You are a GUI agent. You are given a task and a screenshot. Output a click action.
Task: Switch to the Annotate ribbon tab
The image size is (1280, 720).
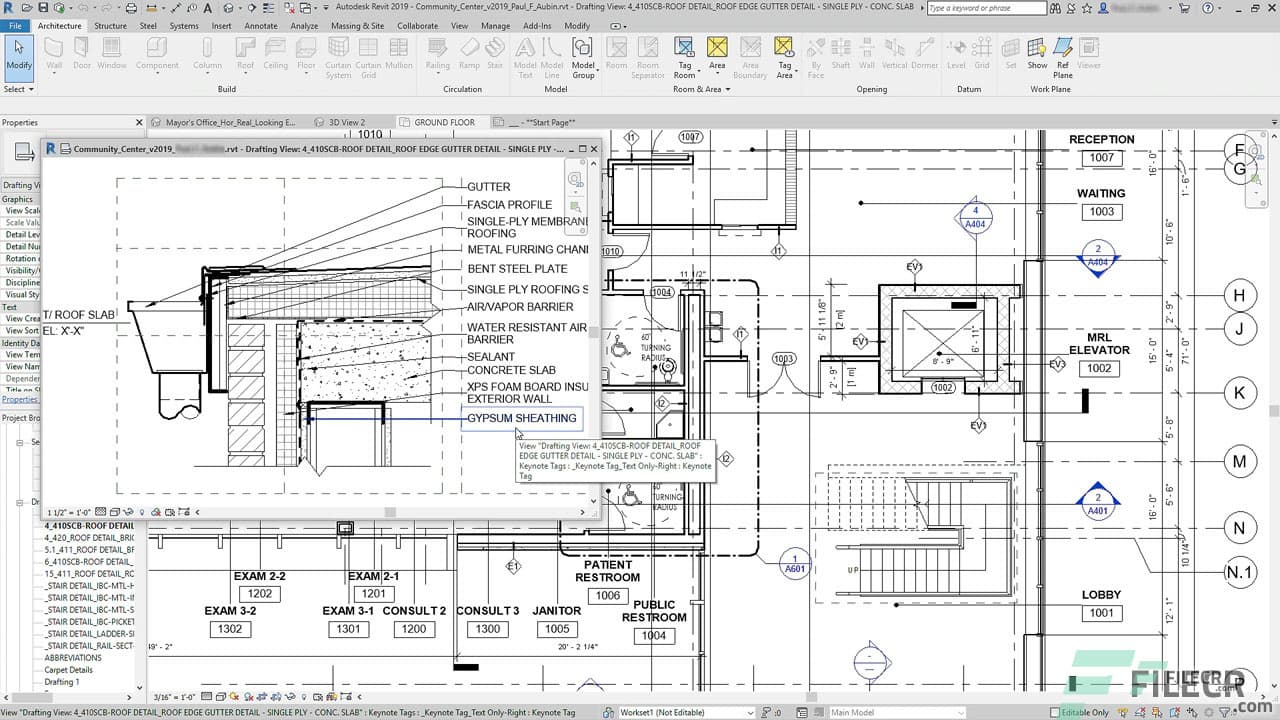(x=260, y=26)
